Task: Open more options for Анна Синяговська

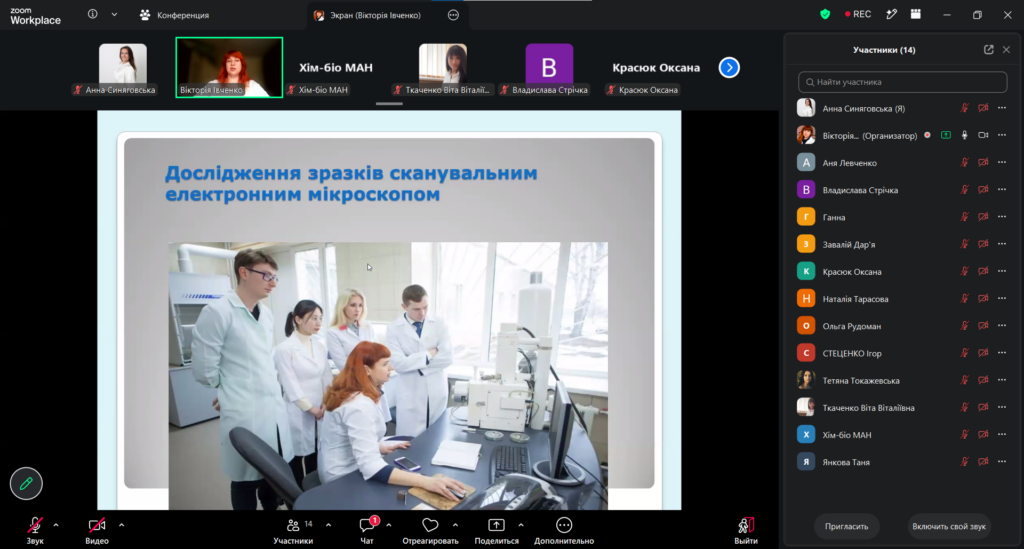Action: click(x=1002, y=108)
